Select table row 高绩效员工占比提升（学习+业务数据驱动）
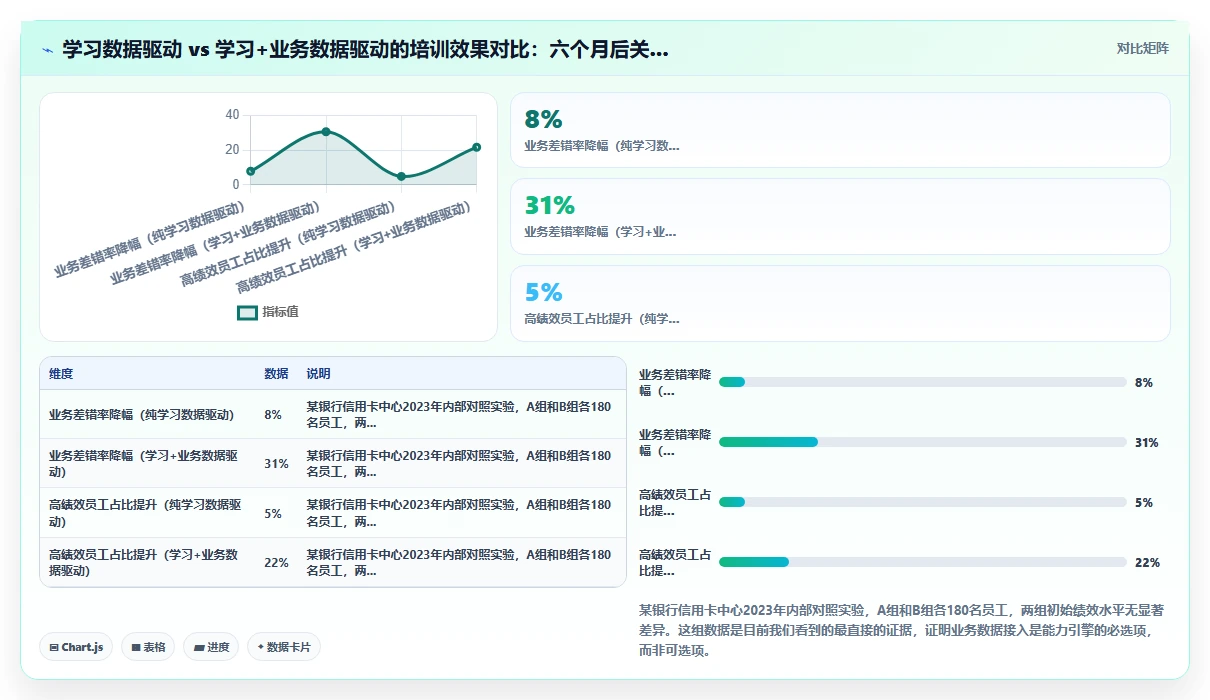The height and width of the screenshot is (700, 1210). tap(333, 562)
